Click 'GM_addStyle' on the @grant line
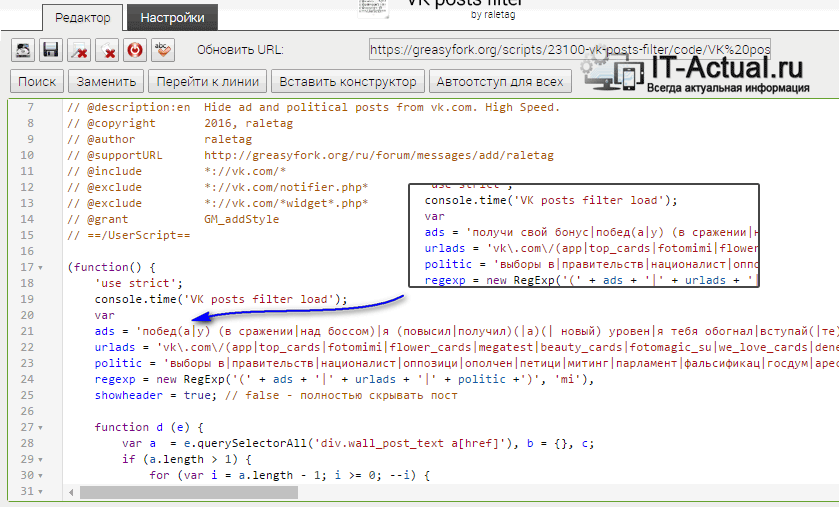Image resolution: width=839 pixels, height=507 pixels. tap(241, 219)
